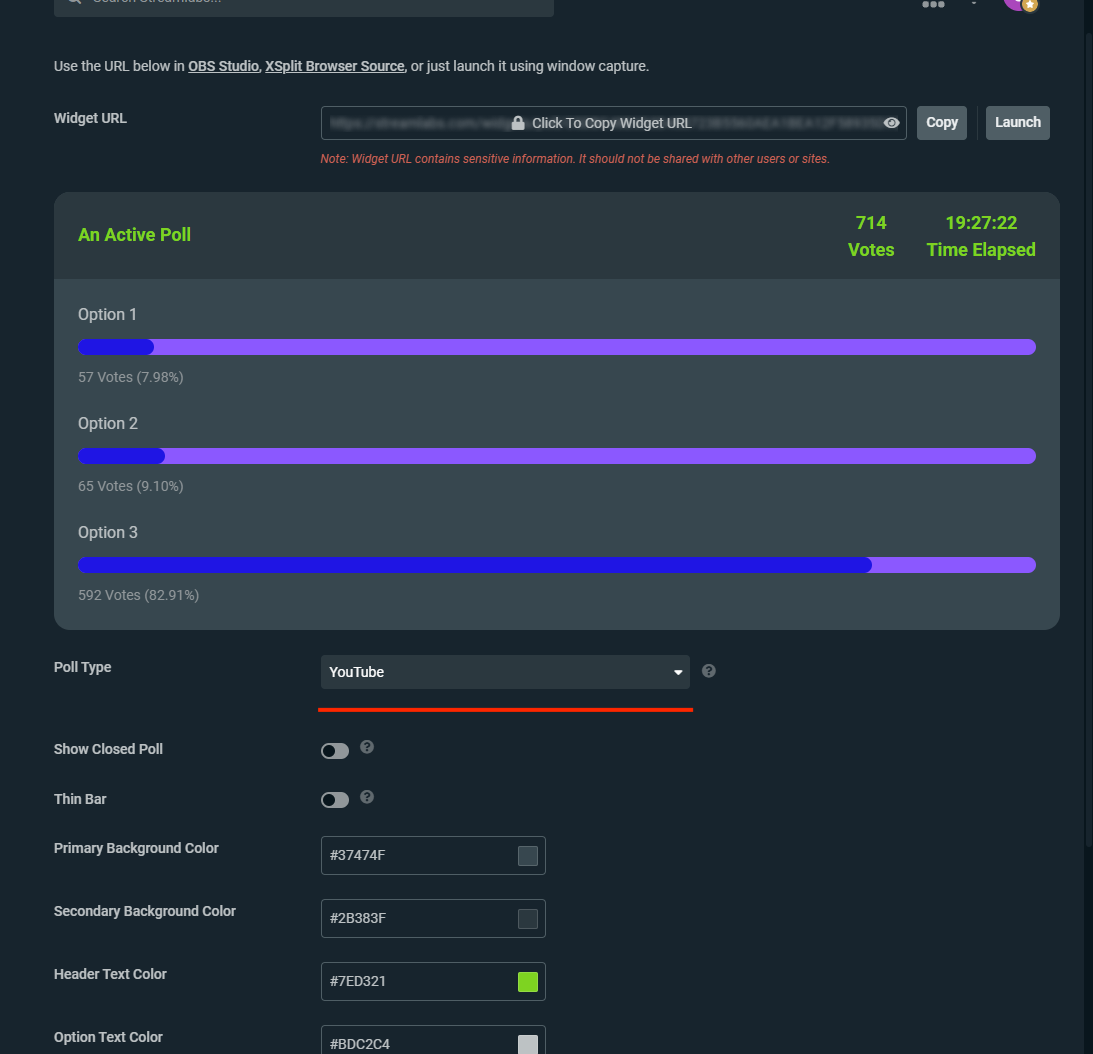Click the lock icon in the Widget URL field
This screenshot has width=1093, height=1054.
[x=517, y=122]
